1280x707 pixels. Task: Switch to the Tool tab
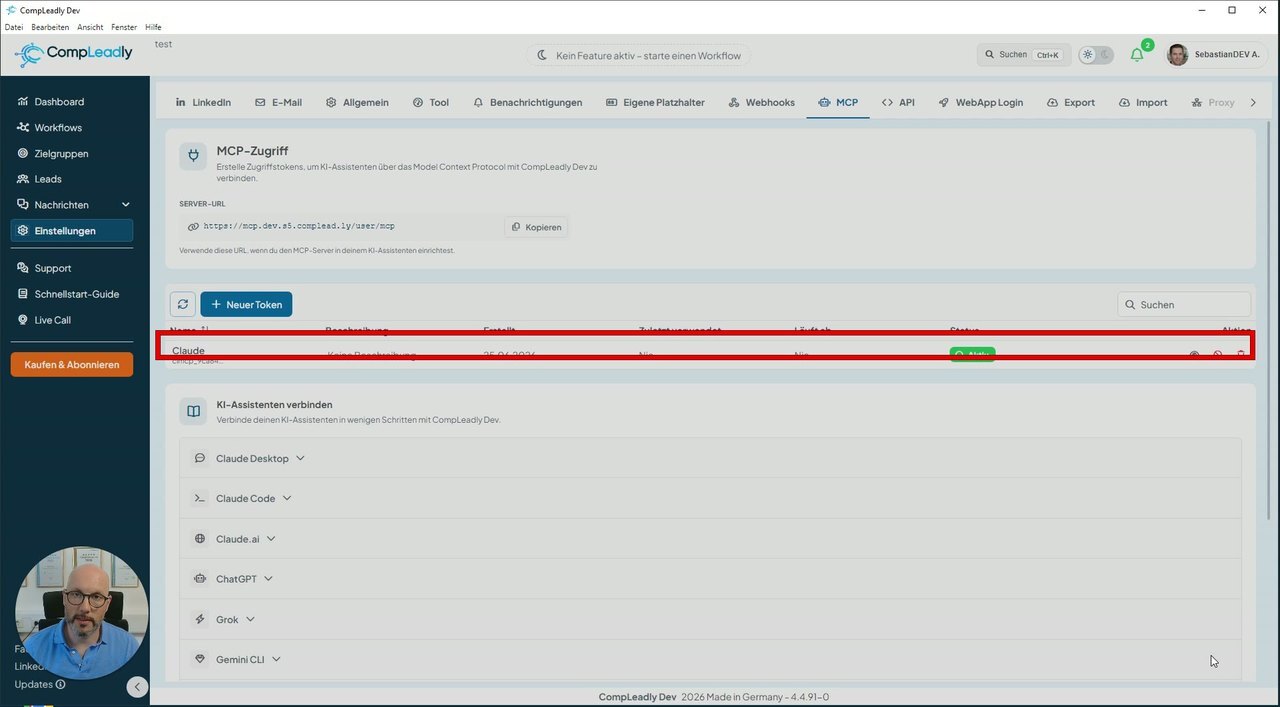coord(430,102)
